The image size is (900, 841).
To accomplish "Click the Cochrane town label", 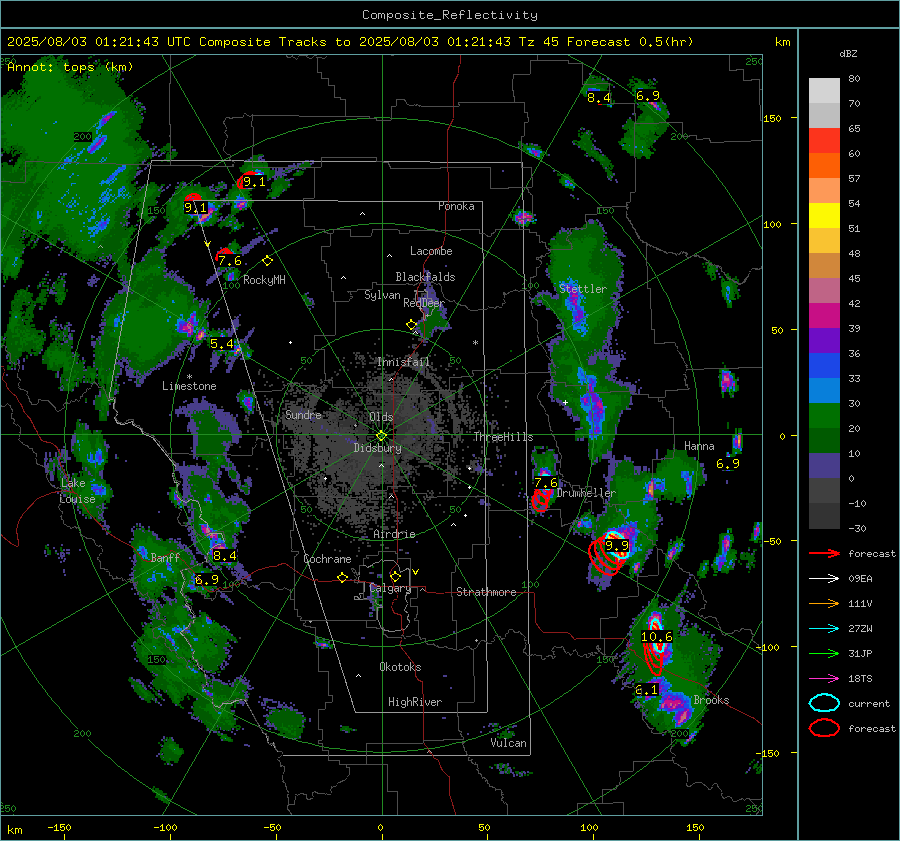I will pyautogui.click(x=327, y=559).
